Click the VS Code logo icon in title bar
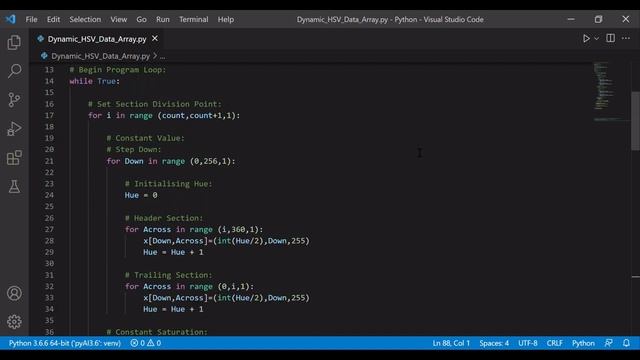640x360 pixels. 11,19
